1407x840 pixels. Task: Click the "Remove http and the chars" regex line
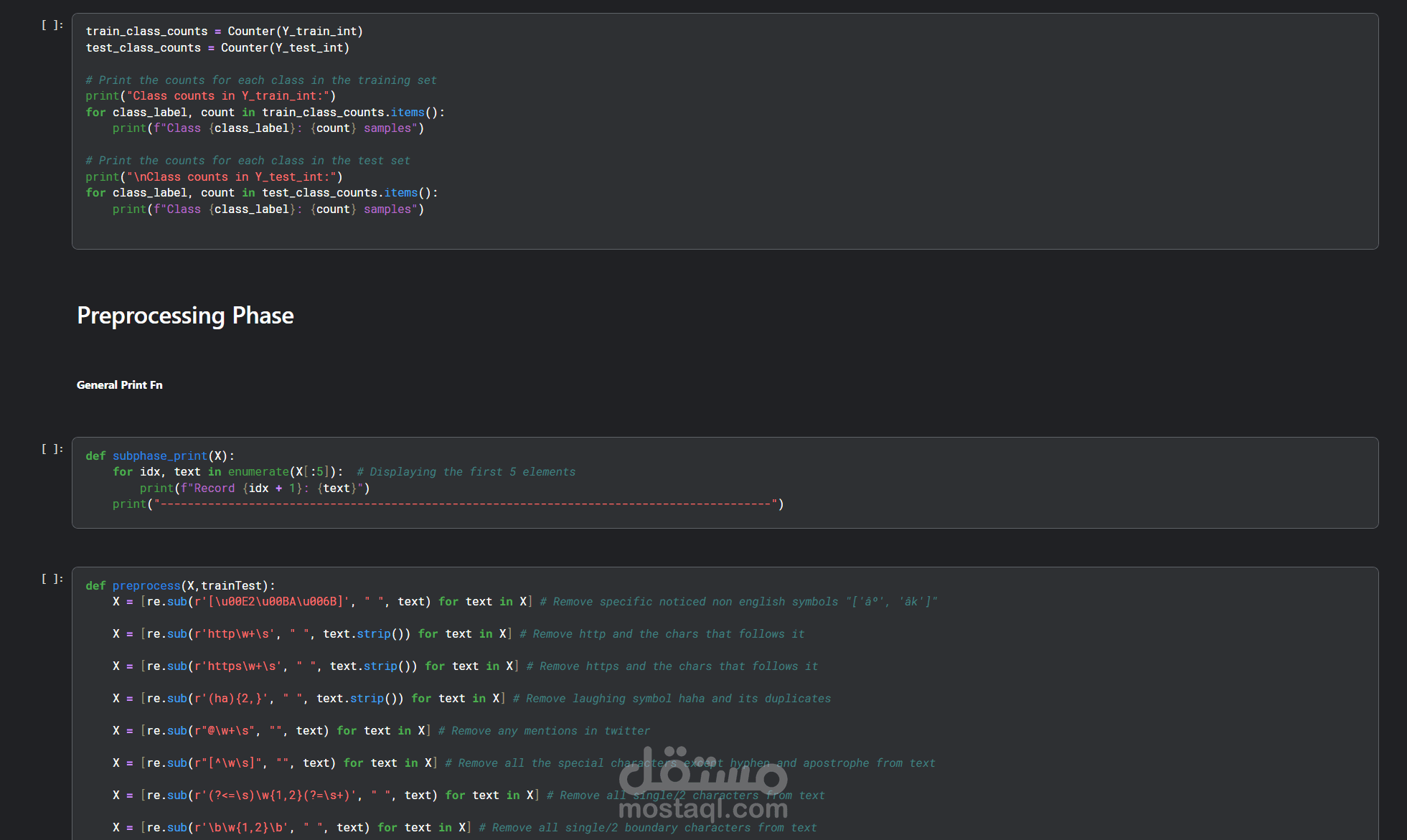458,634
